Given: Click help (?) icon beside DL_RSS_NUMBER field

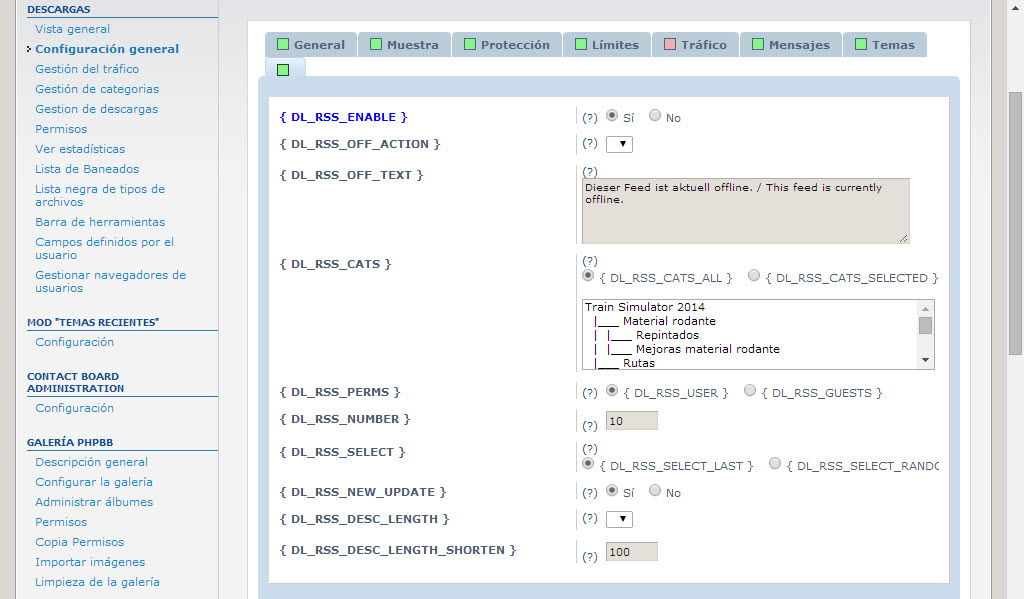Looking at the screenshot, I should tap(589, 426).
